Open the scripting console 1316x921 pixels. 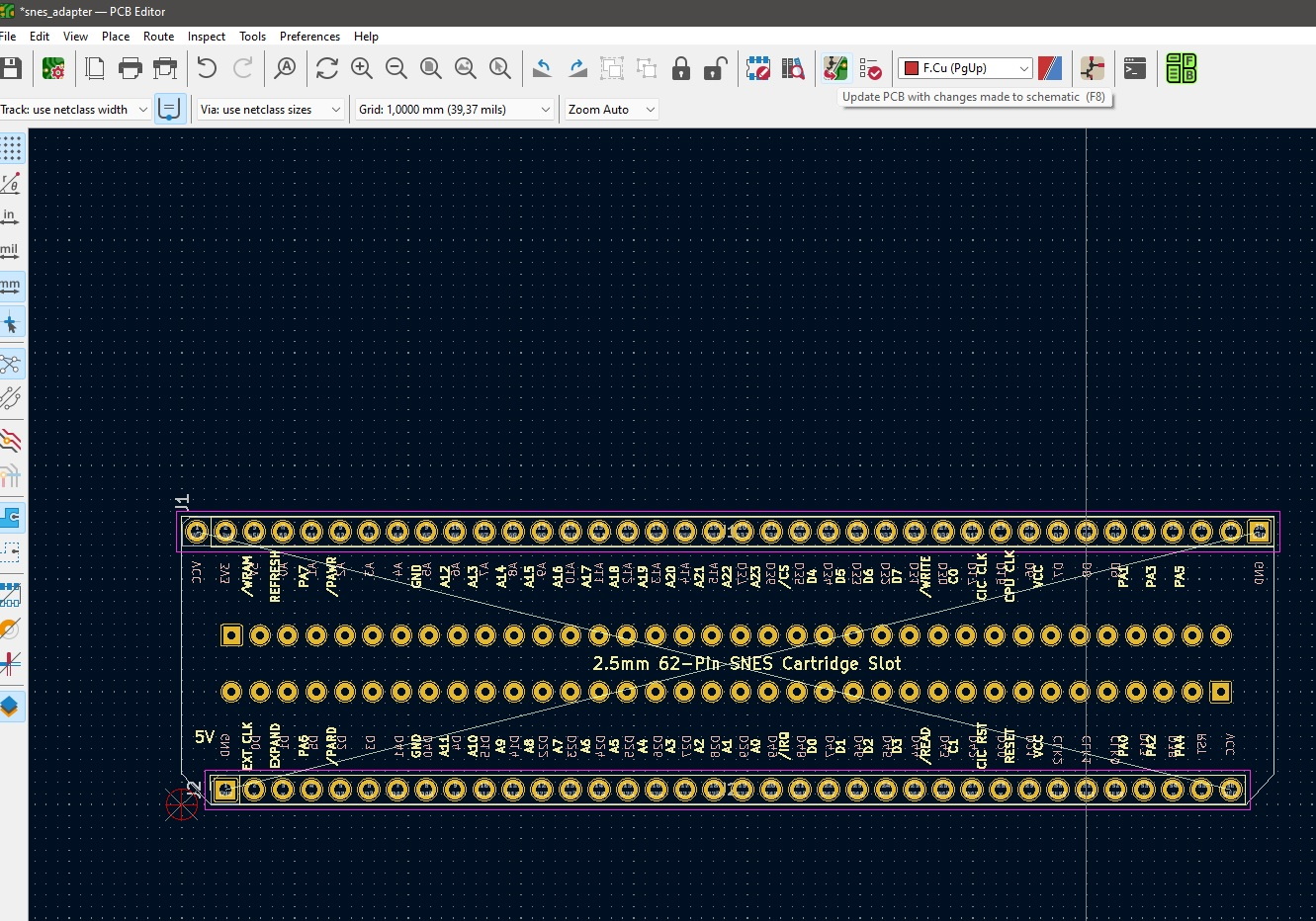pos(1135,68)
